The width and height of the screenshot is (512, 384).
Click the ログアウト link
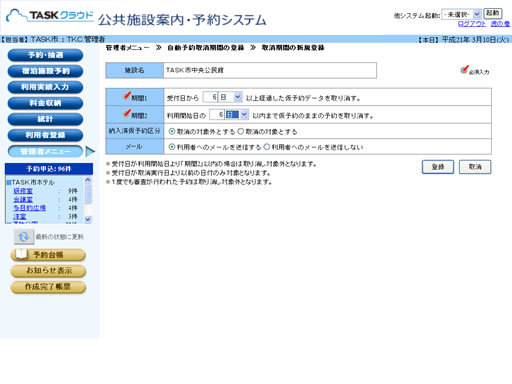pos(472,24)
